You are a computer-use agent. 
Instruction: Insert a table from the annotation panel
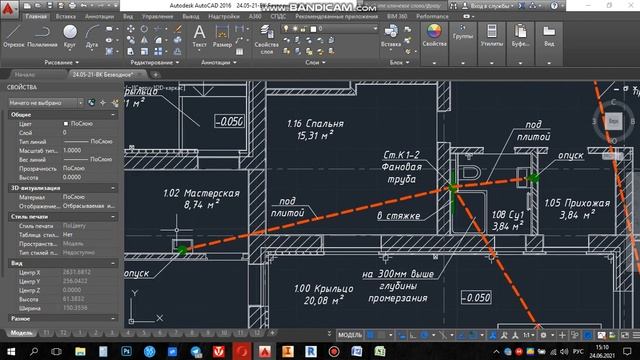tap(240, 51)
